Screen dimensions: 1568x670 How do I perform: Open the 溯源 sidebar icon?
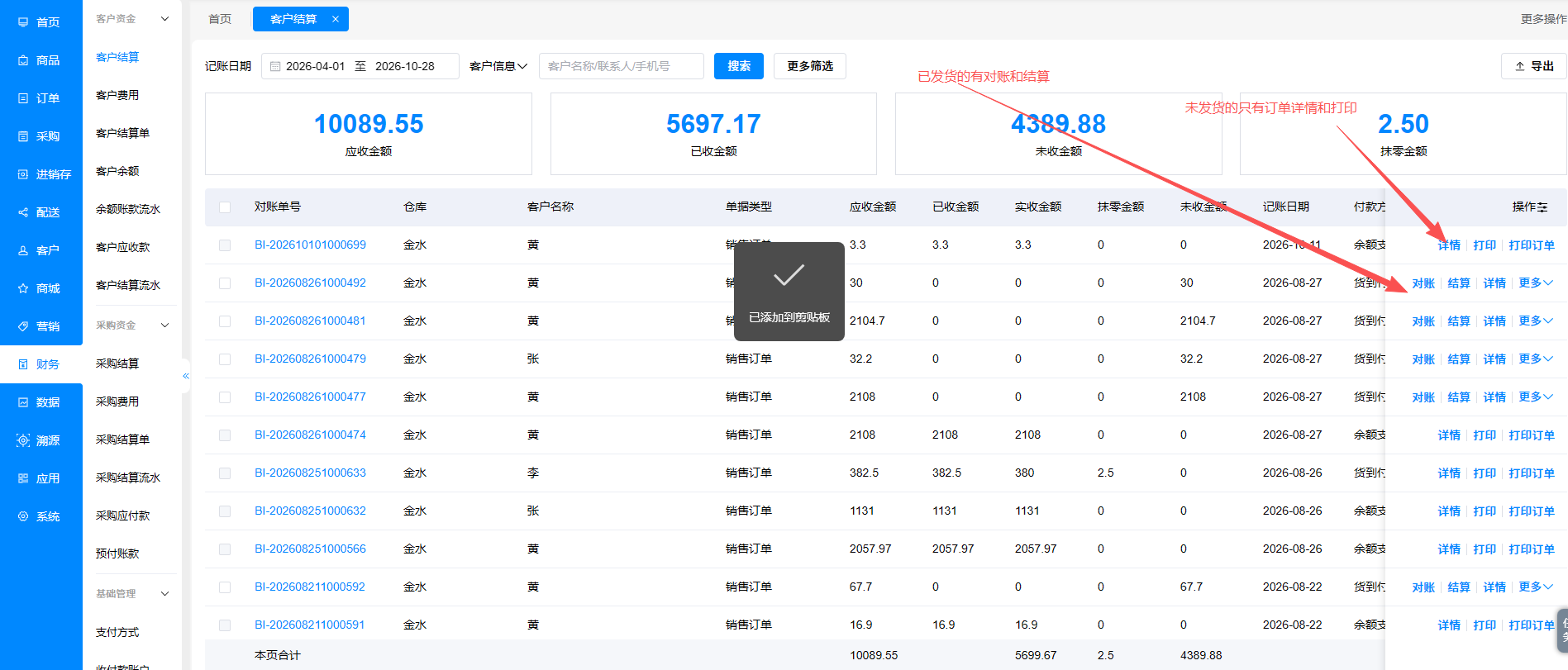(23, 440)
